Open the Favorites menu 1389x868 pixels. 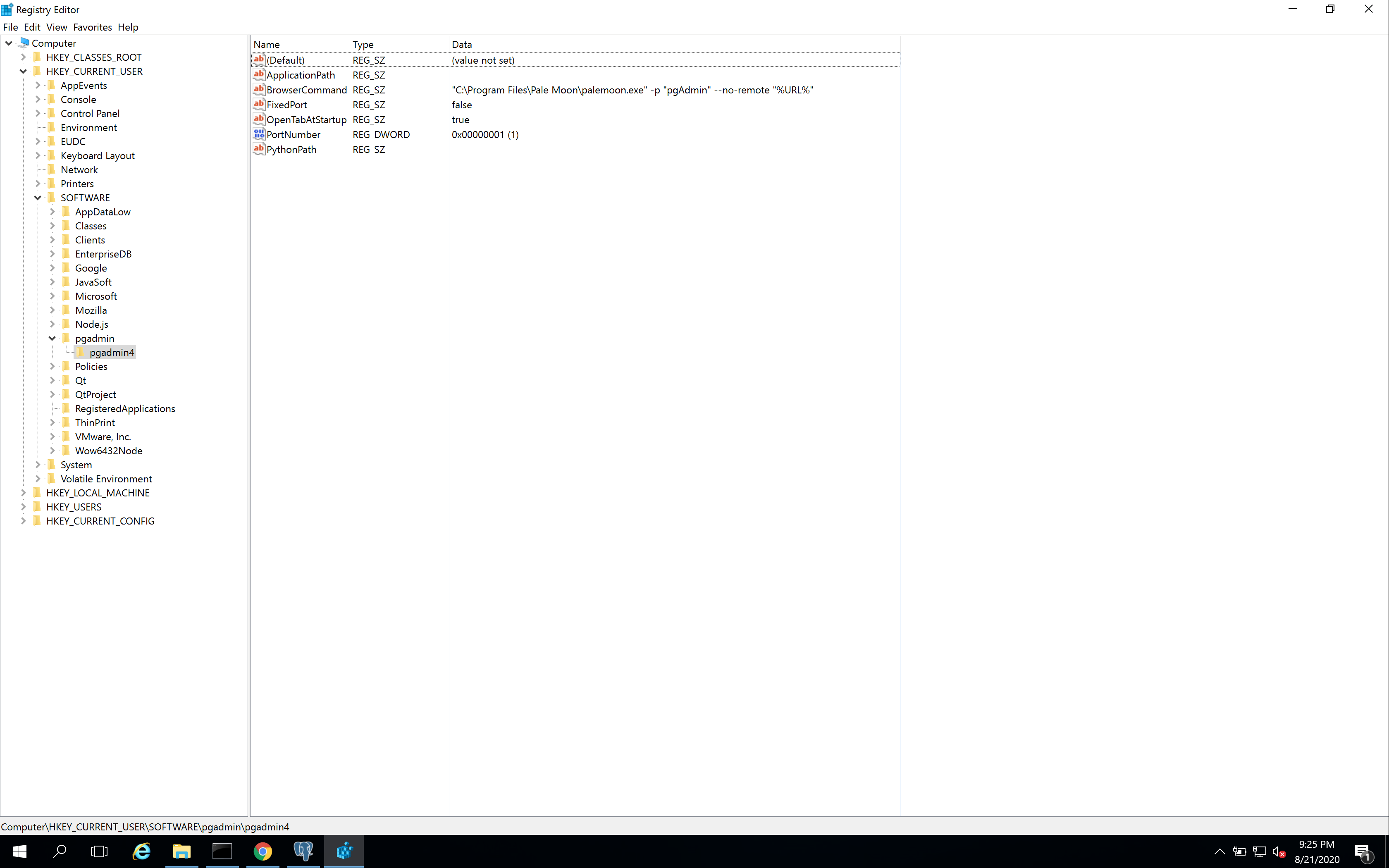tap(93, 27)
